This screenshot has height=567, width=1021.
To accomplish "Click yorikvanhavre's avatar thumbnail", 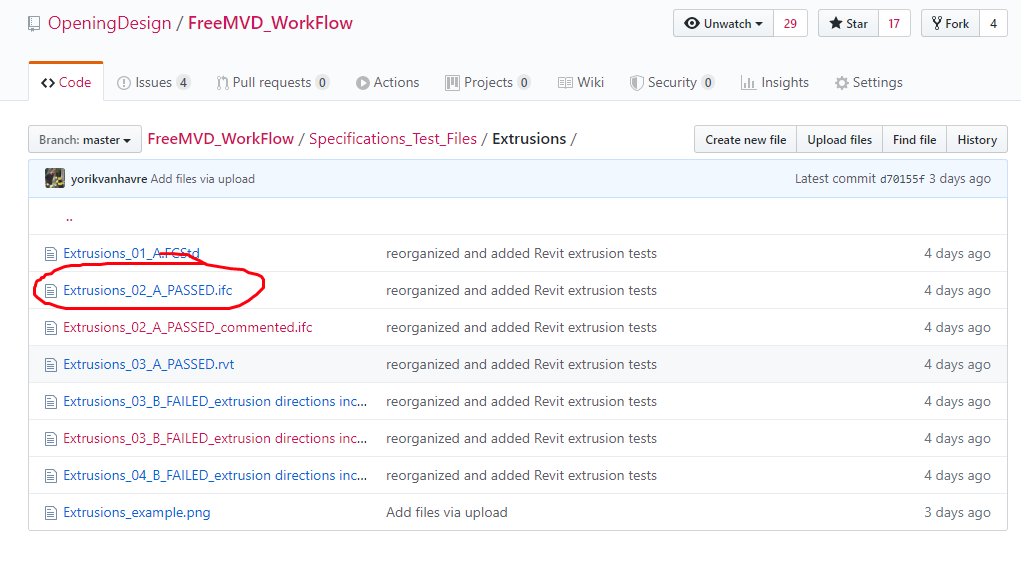I will (55, 178).
